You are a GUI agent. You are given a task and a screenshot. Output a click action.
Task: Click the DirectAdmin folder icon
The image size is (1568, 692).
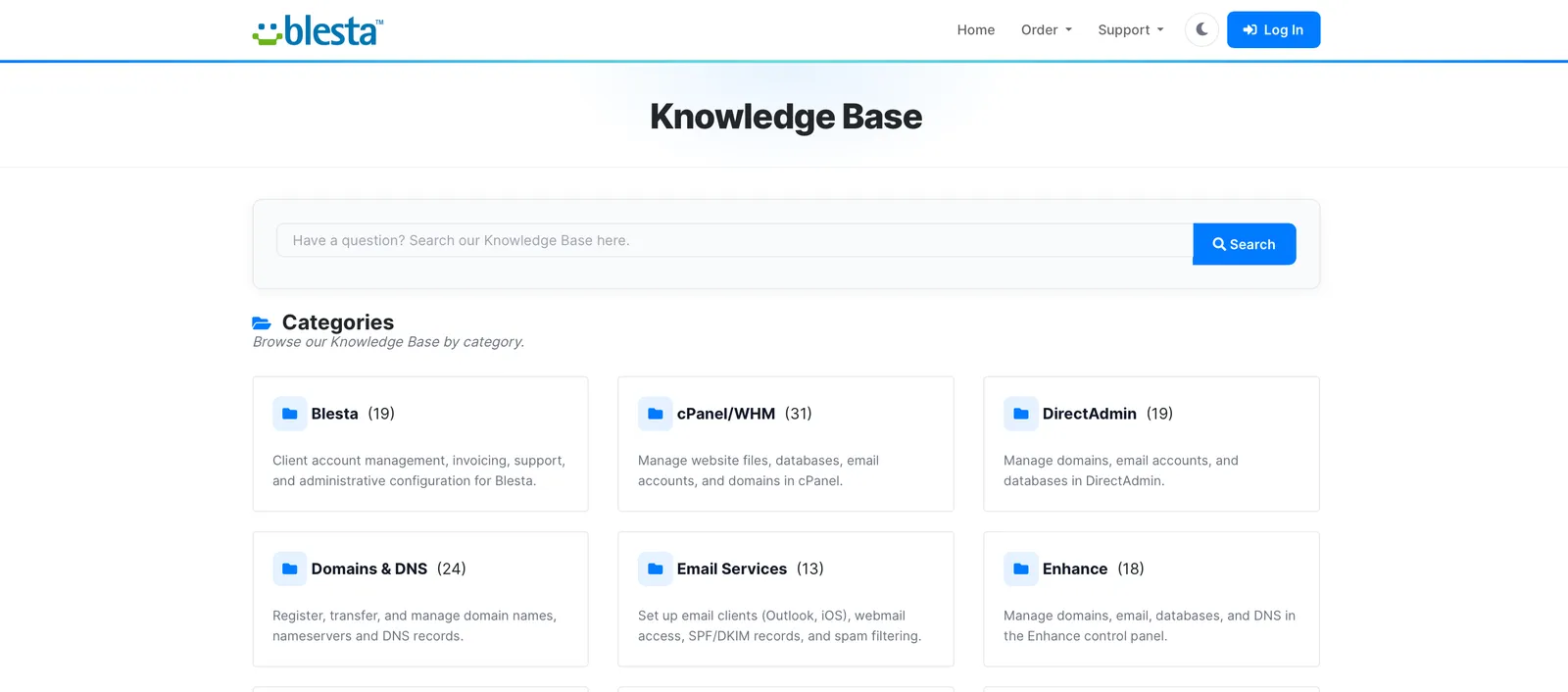point(1020,414)
